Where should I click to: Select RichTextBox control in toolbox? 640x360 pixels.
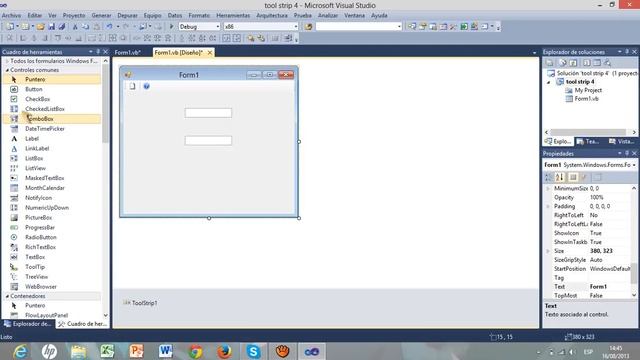click(40, 247)
